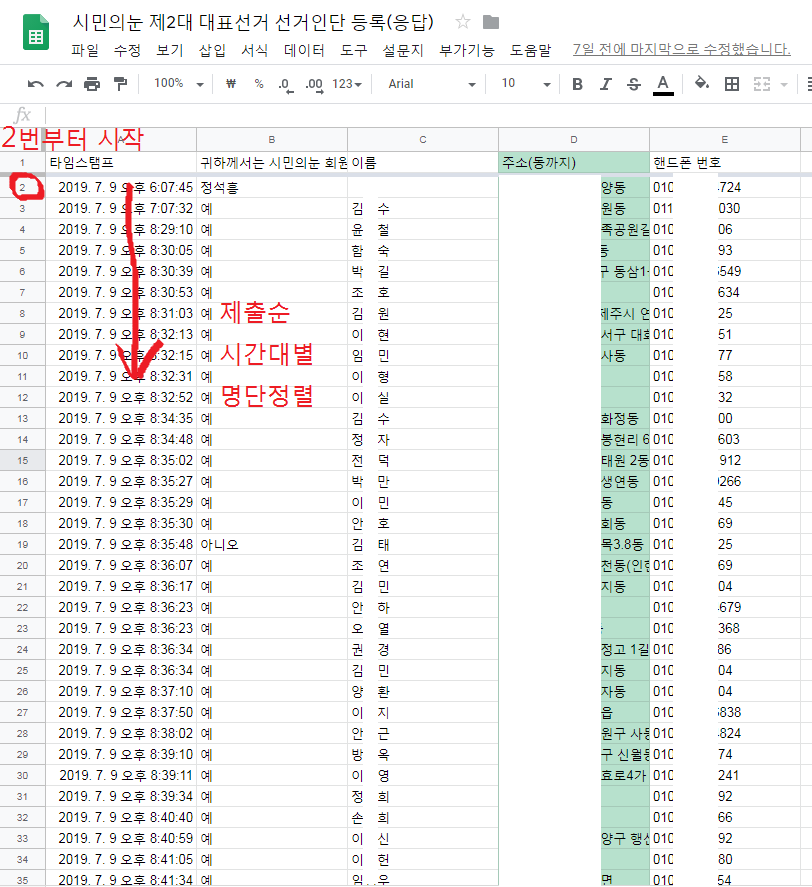This screenshot has height=887, width=812.
Task: Toggle bold formatting
Action: click(577, 84)
